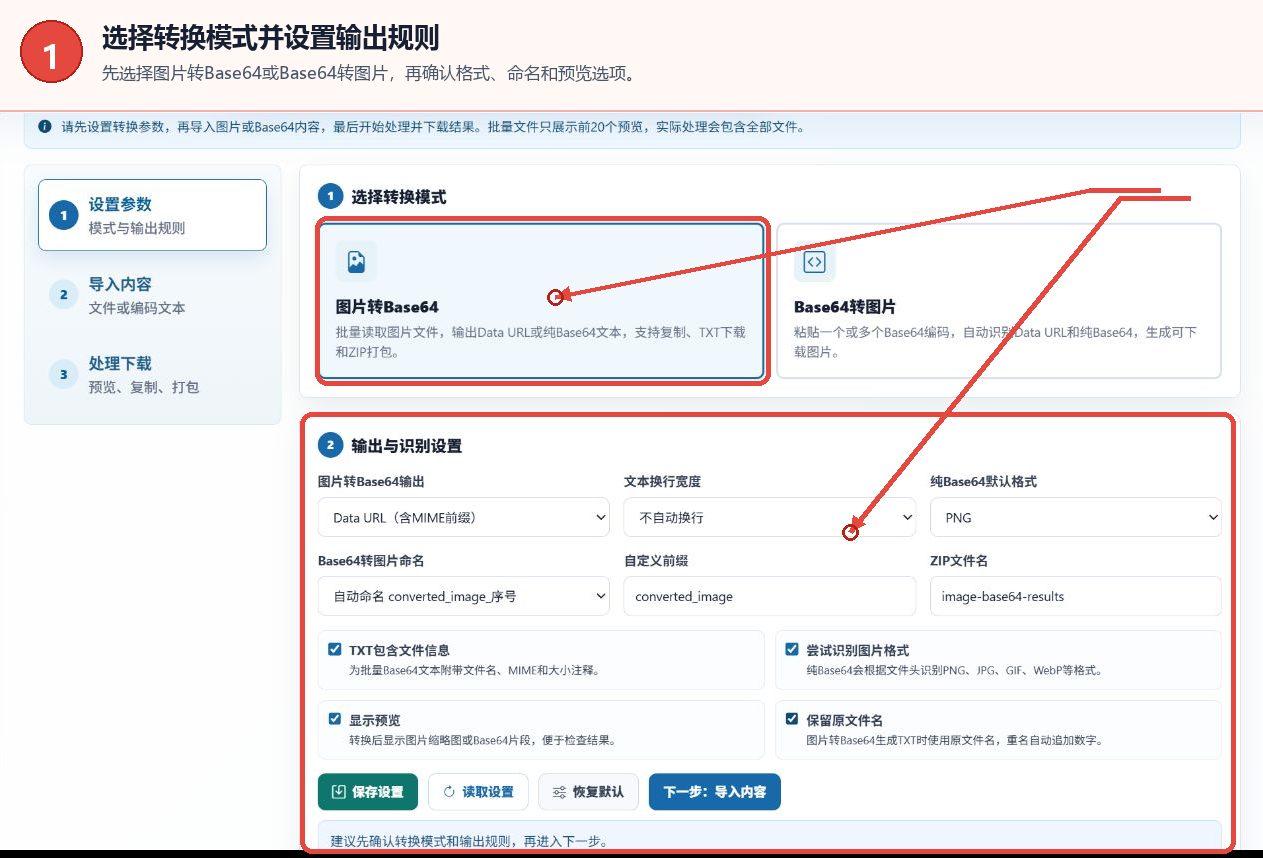The width and height of the screenshot is (1263, 858).
Task: Go to step 1 设置参数 in sidebar
Action: point(152,215)
